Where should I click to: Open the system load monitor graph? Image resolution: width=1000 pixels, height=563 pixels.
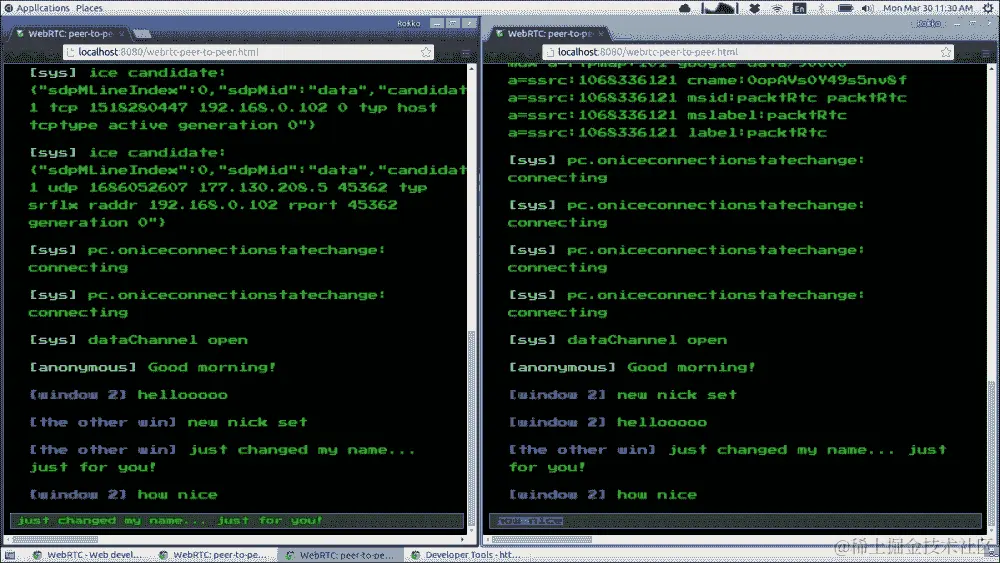[x=719, y=8]
